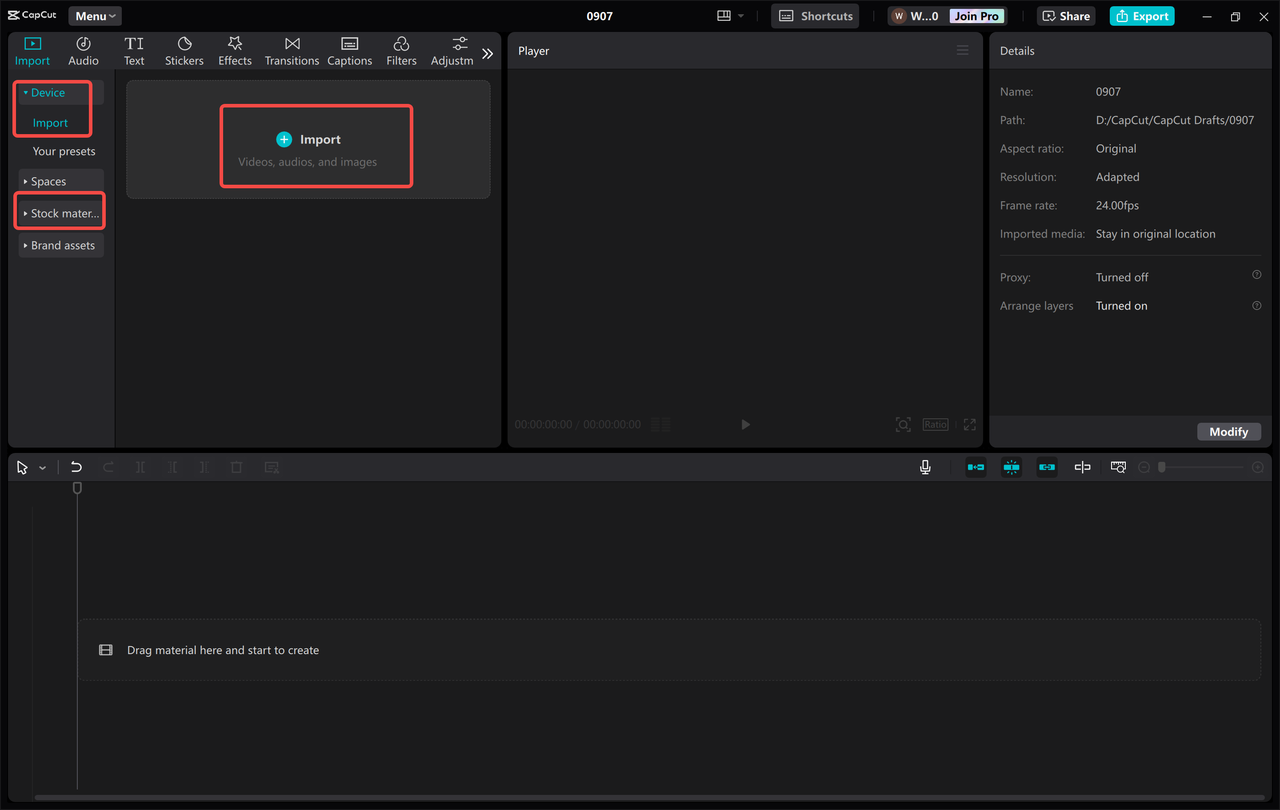
Task: Open the Transitions tab
Action: tap(292, 51)
